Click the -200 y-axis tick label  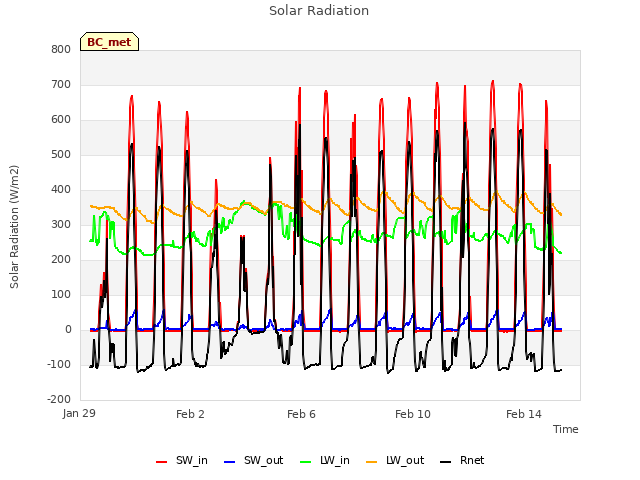pos(59,400)
